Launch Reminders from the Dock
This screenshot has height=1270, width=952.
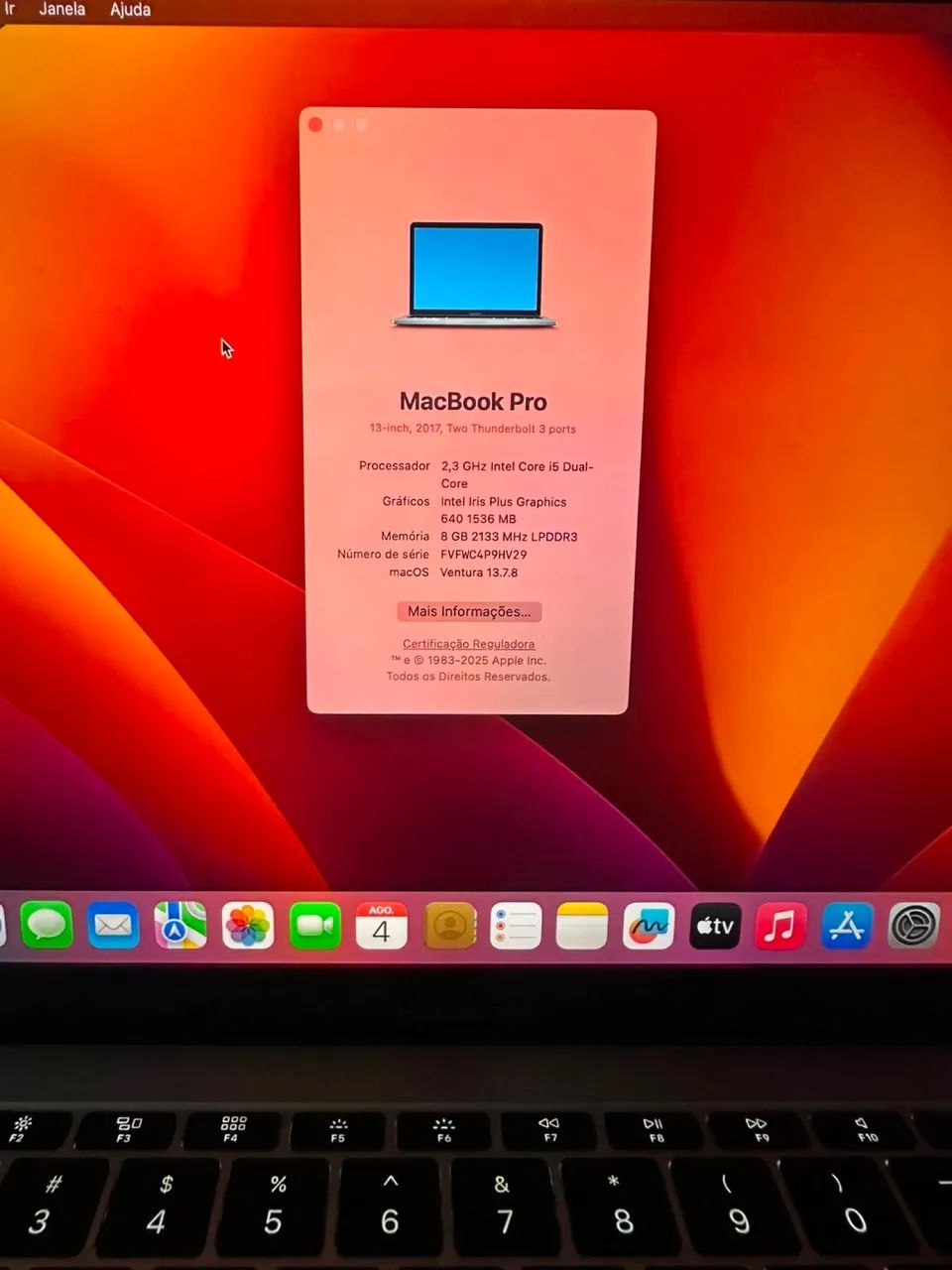(516, 926)
